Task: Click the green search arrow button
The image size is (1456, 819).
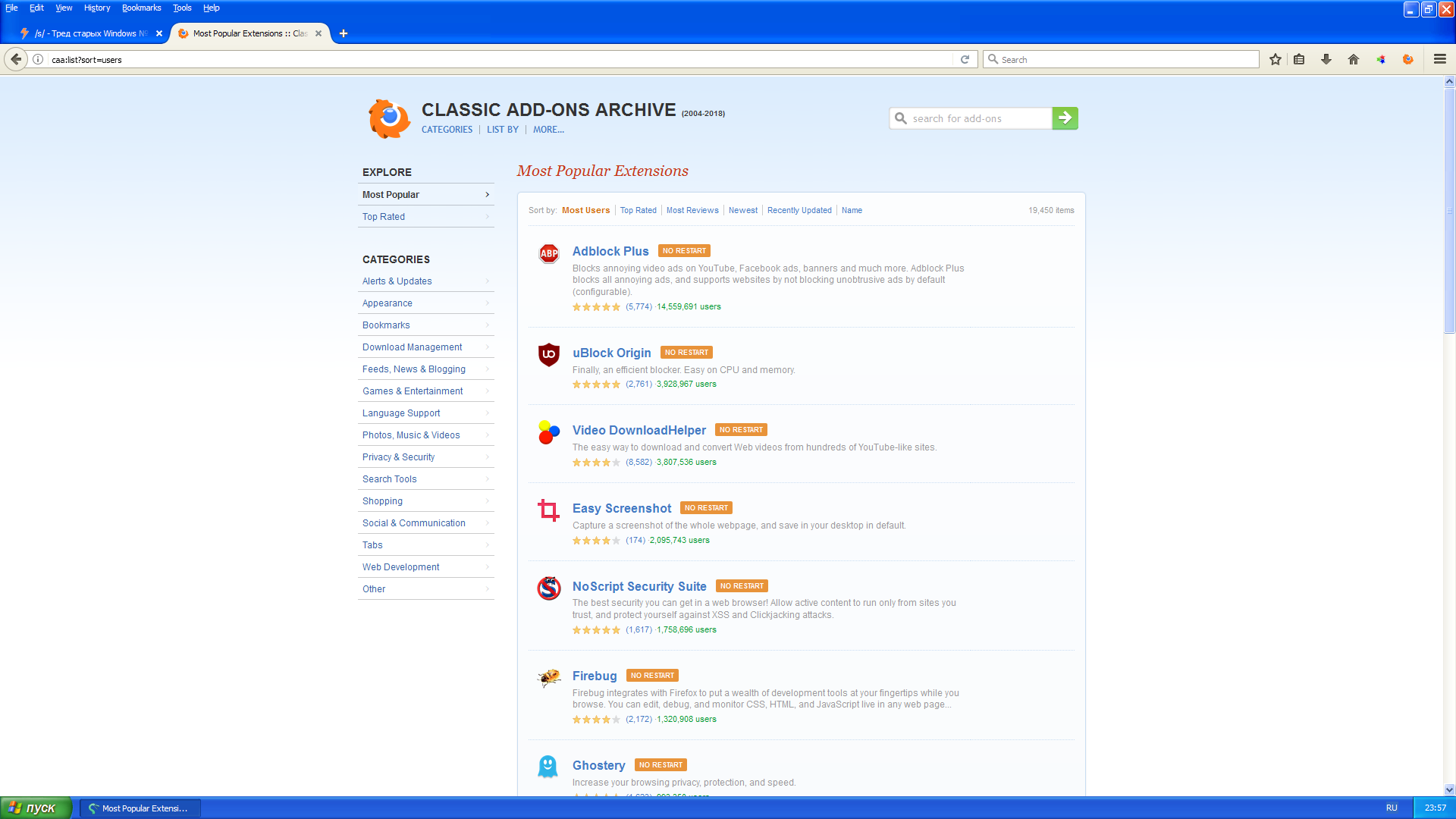Action: pyautogui.click(x=1065, y=118)
